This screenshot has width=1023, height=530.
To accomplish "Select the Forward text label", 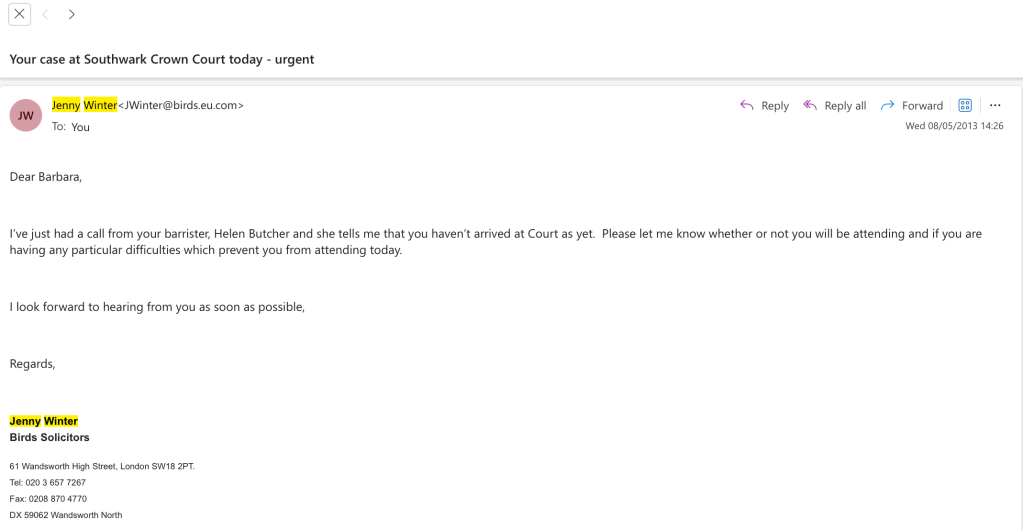I will point(922,106).
